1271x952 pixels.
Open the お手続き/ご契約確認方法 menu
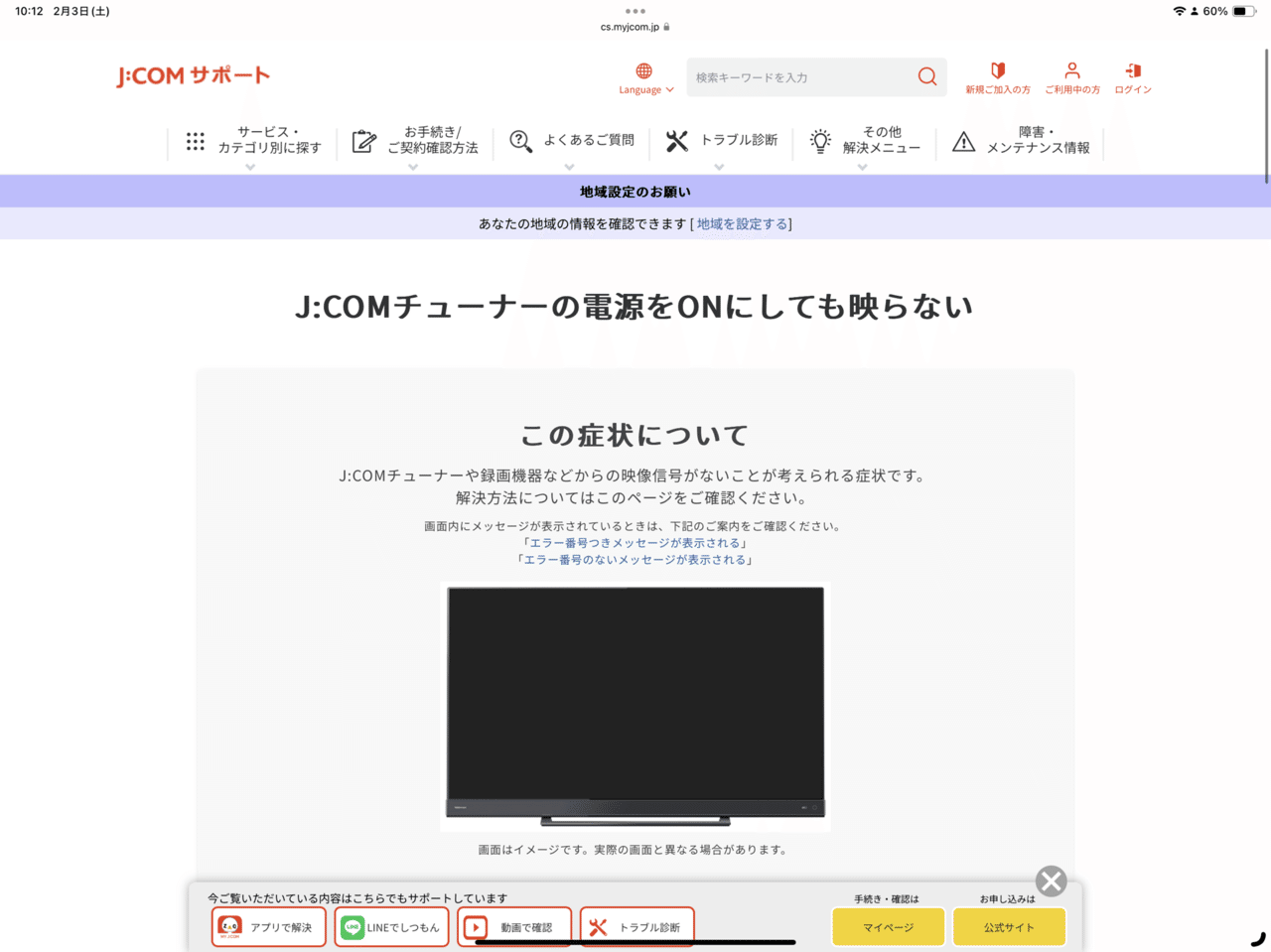click(433, 140)
